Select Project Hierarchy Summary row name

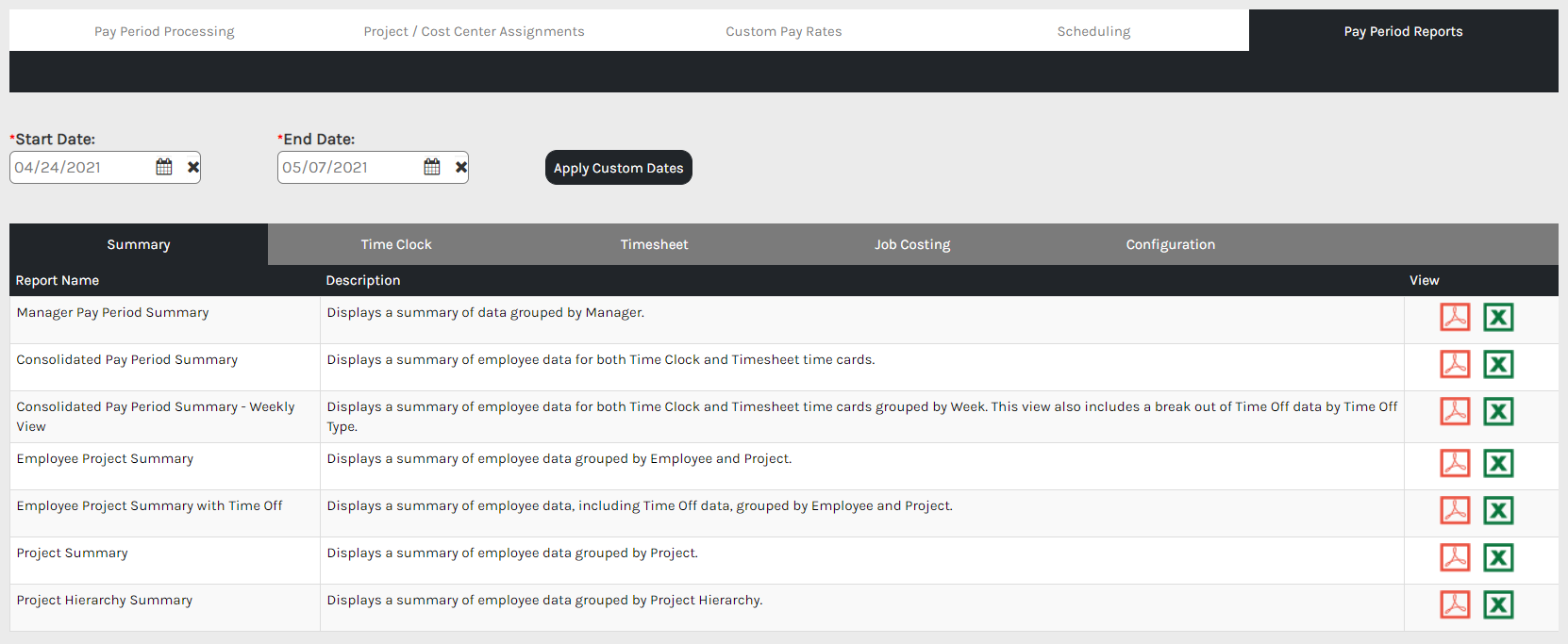point(105,600)
